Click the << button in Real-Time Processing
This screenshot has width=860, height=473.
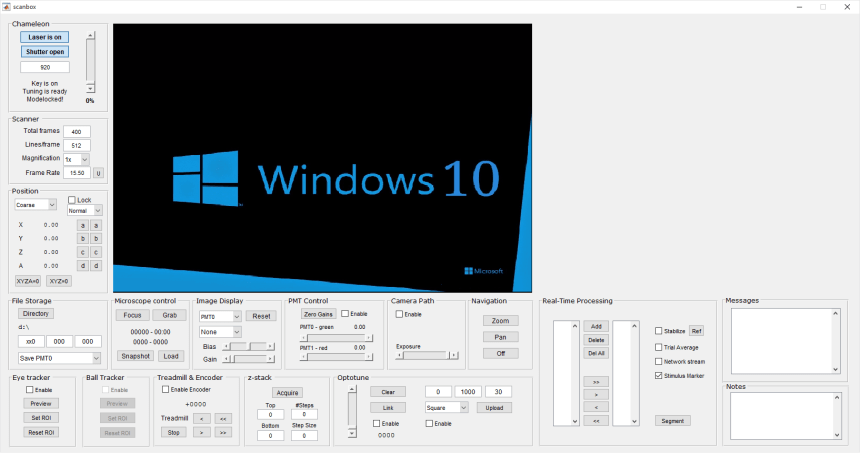pyautogui.click(x=596, y=421)
